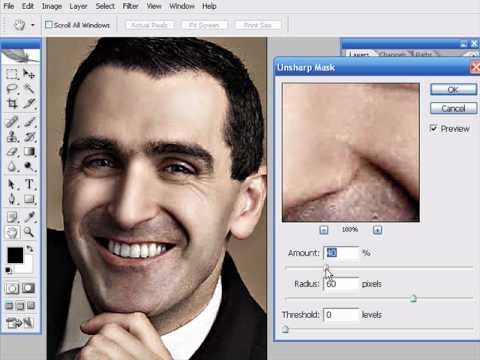Select the Dodge tool
Viewport: 480px width, 360px height.
coord(29,166)
